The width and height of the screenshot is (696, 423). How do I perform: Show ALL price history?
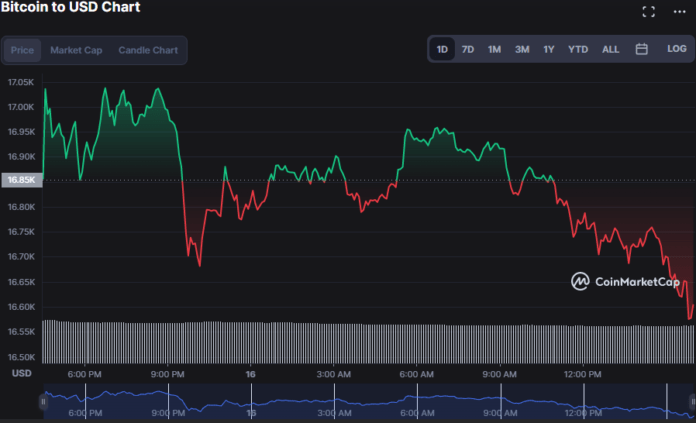pos(610,49)
